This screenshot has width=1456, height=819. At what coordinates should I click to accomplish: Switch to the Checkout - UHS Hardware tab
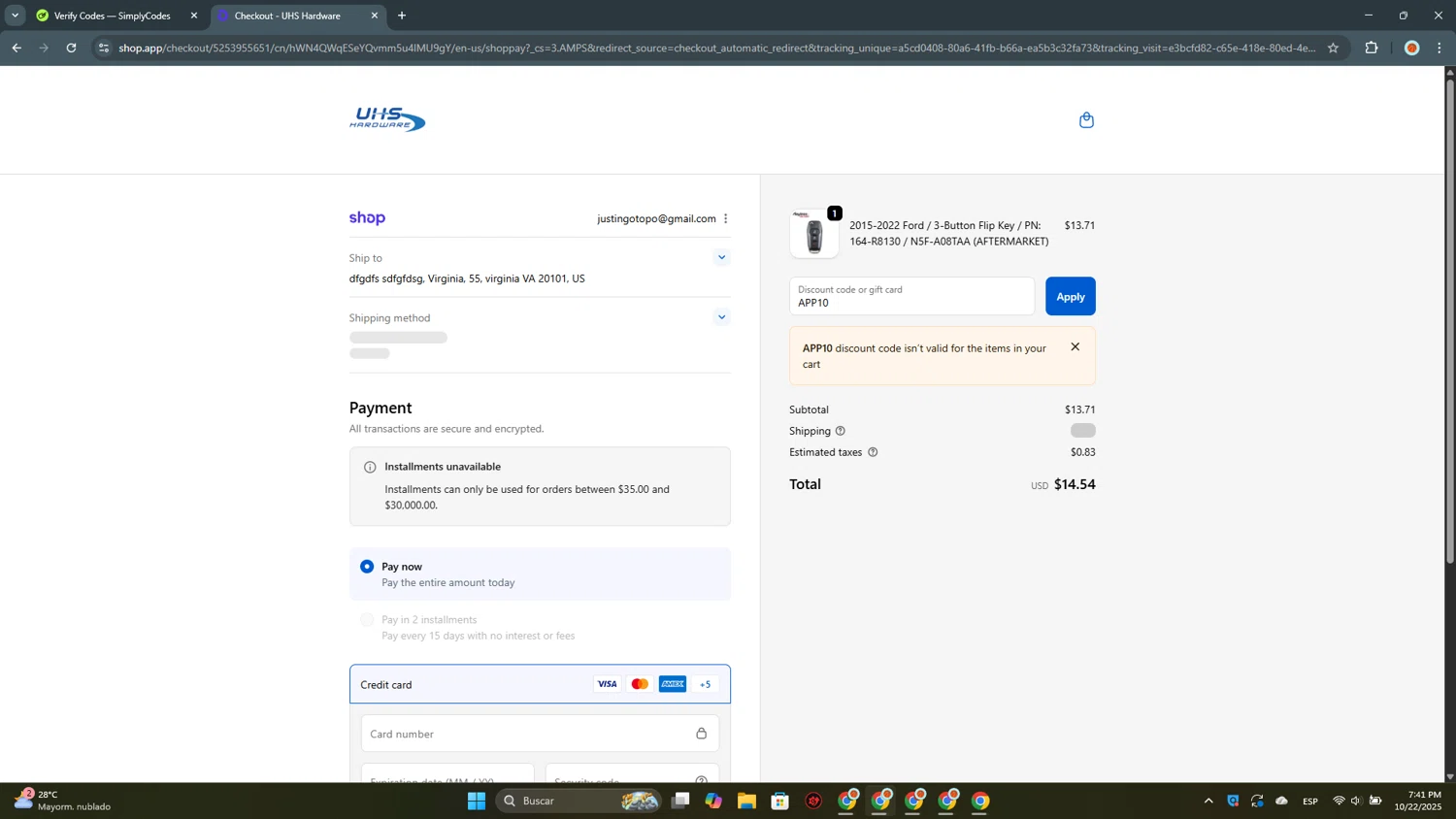[x=287, y=16]
